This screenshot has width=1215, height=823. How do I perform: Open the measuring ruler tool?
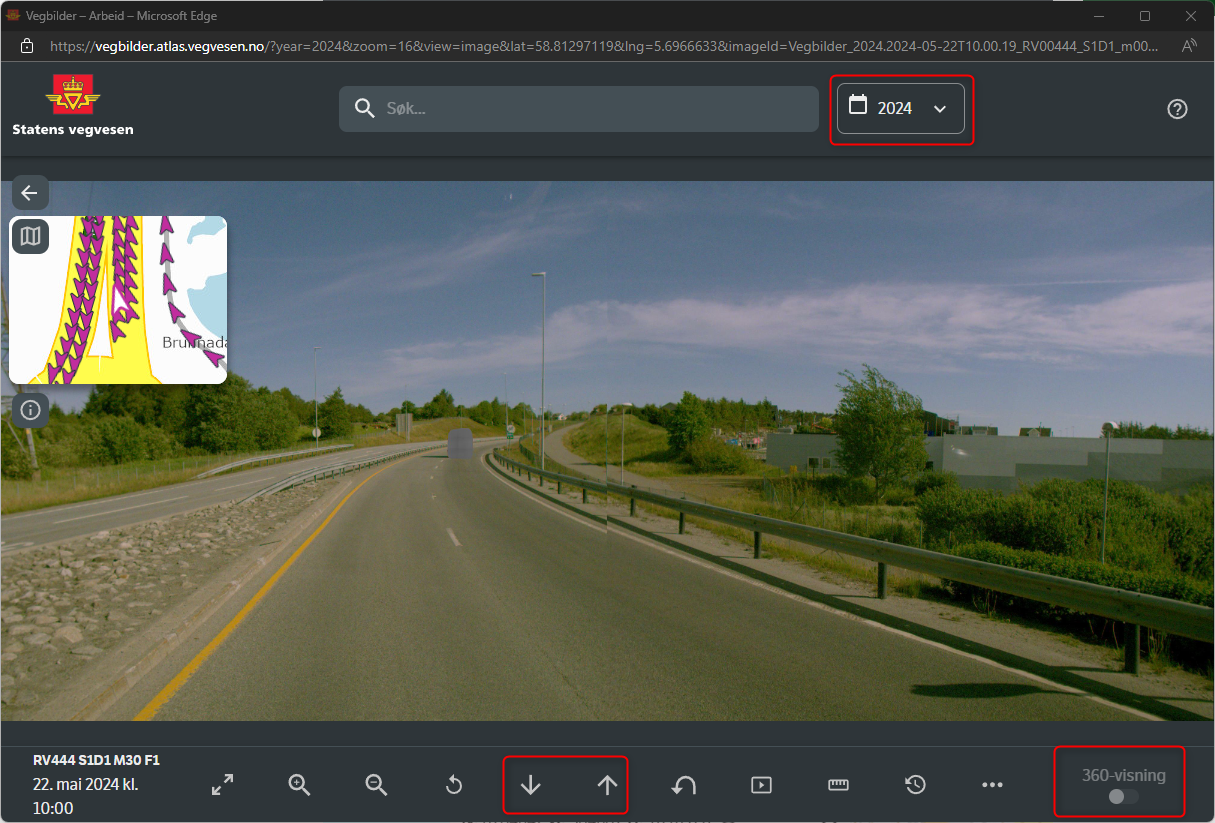(838, 785)
